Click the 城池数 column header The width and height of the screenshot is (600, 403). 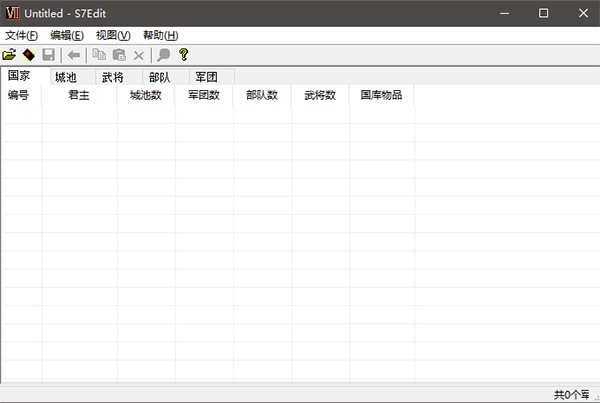146,96
